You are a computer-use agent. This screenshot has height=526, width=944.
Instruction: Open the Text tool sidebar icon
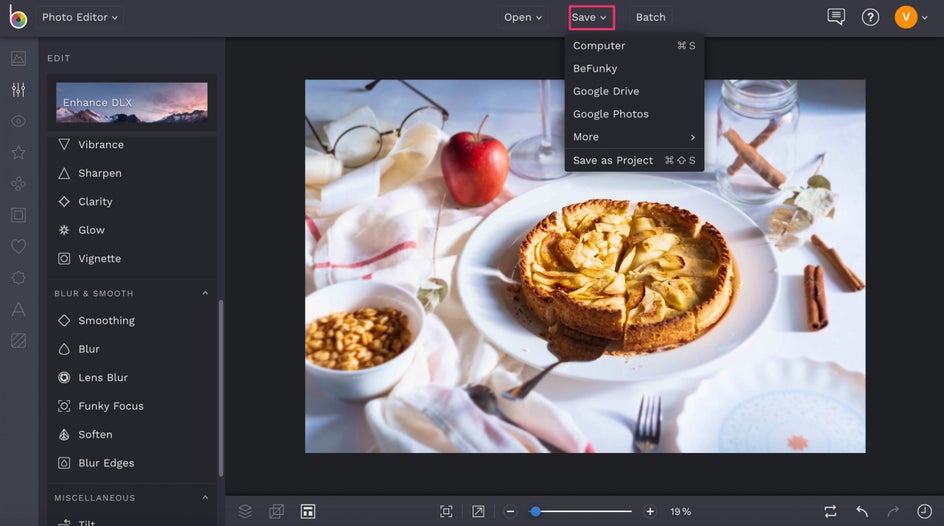click(x=19, y=309)
